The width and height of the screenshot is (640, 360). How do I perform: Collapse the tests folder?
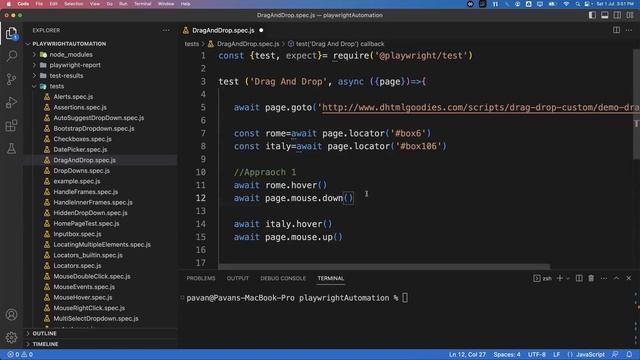coord(56,86)
